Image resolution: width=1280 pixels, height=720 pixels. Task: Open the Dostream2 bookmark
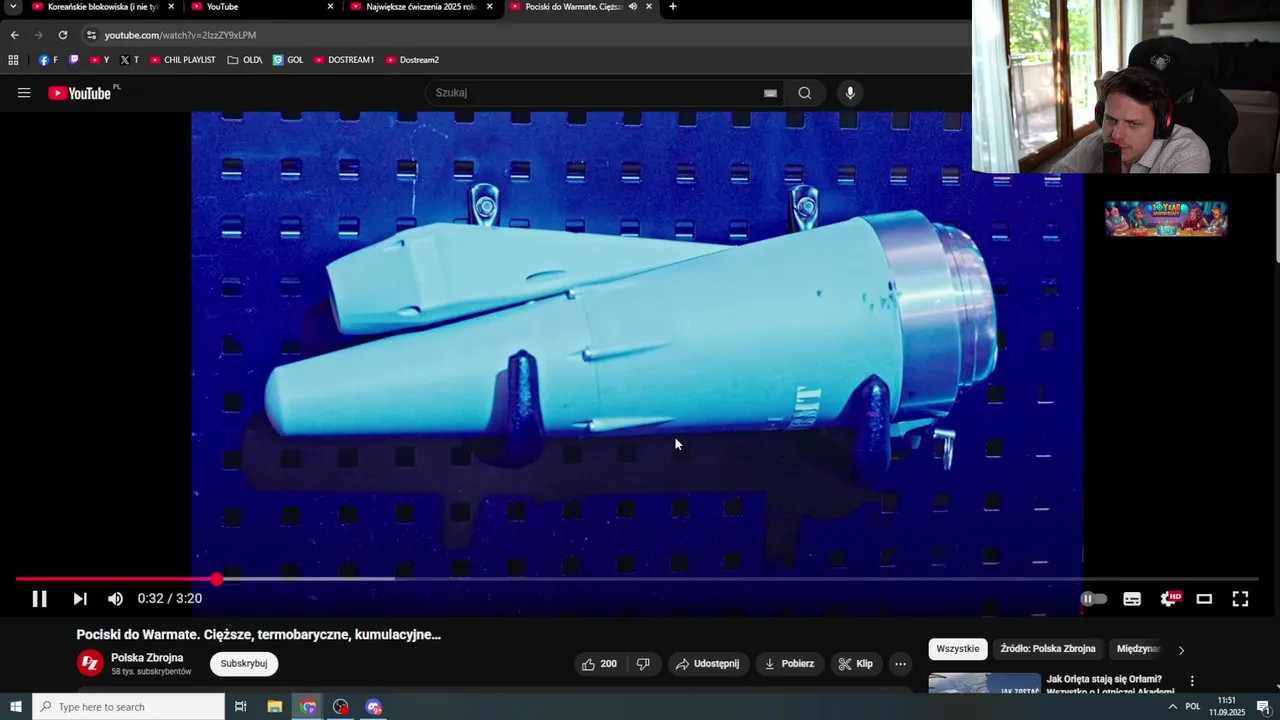click(412, 60)
